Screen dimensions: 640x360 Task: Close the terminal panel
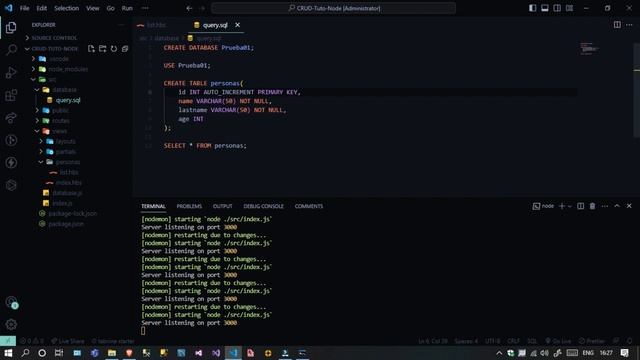tap(629, 206)
